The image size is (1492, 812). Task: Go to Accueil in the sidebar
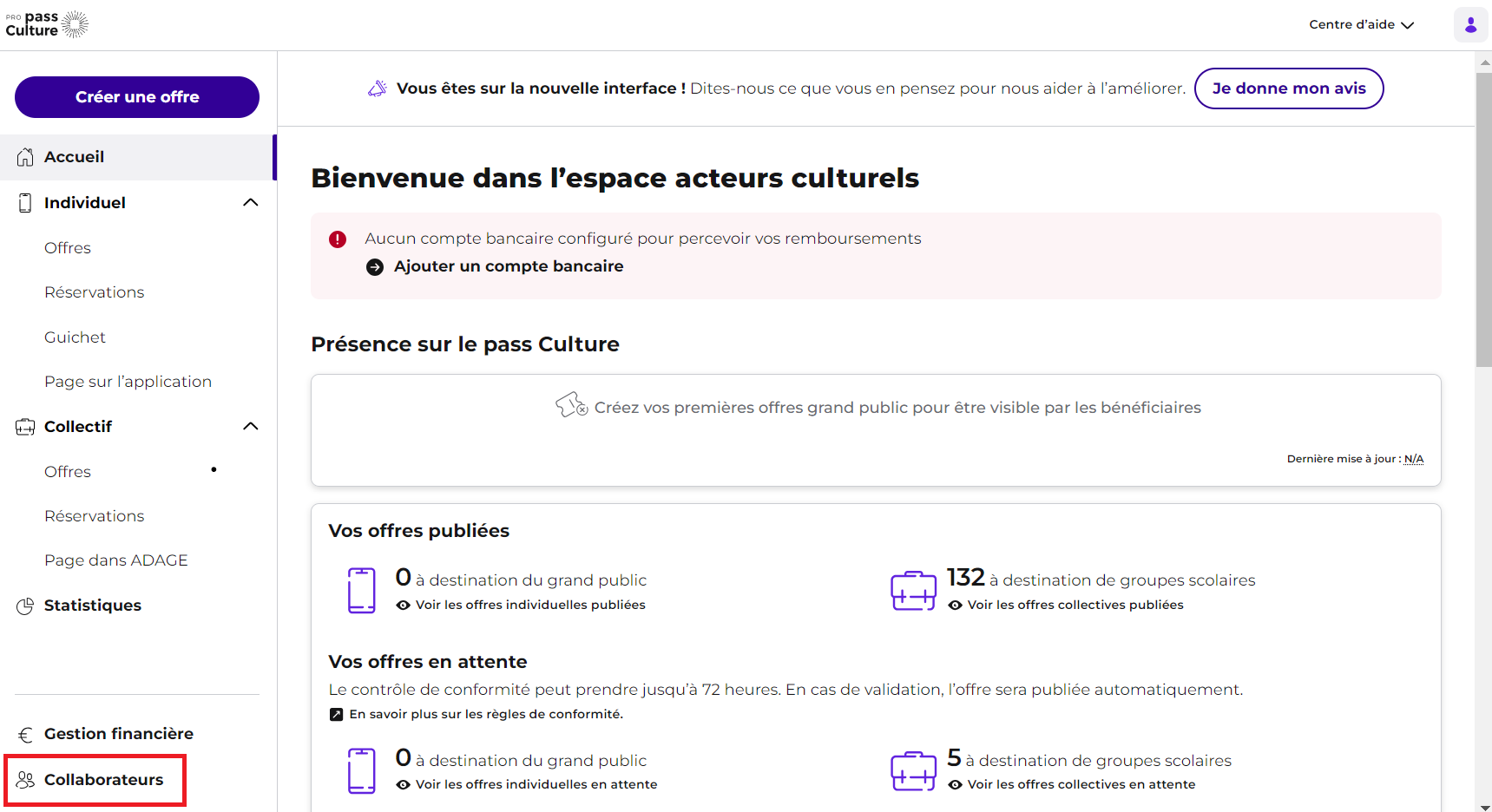pos(138,157)
